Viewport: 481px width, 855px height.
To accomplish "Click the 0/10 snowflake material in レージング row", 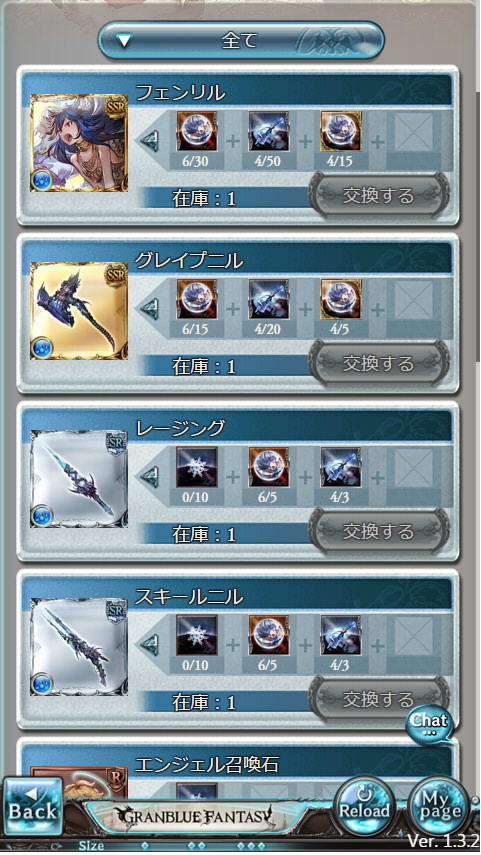I will tap(196, 467).
